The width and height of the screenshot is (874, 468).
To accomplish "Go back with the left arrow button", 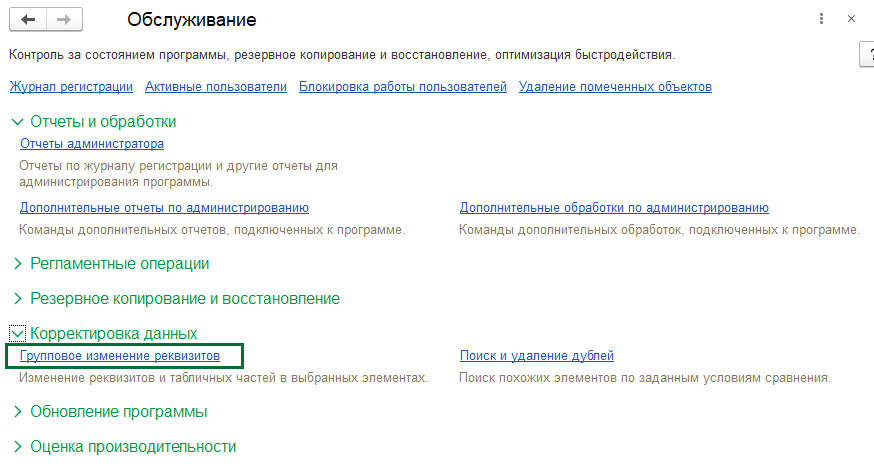I will click(28, 20).
